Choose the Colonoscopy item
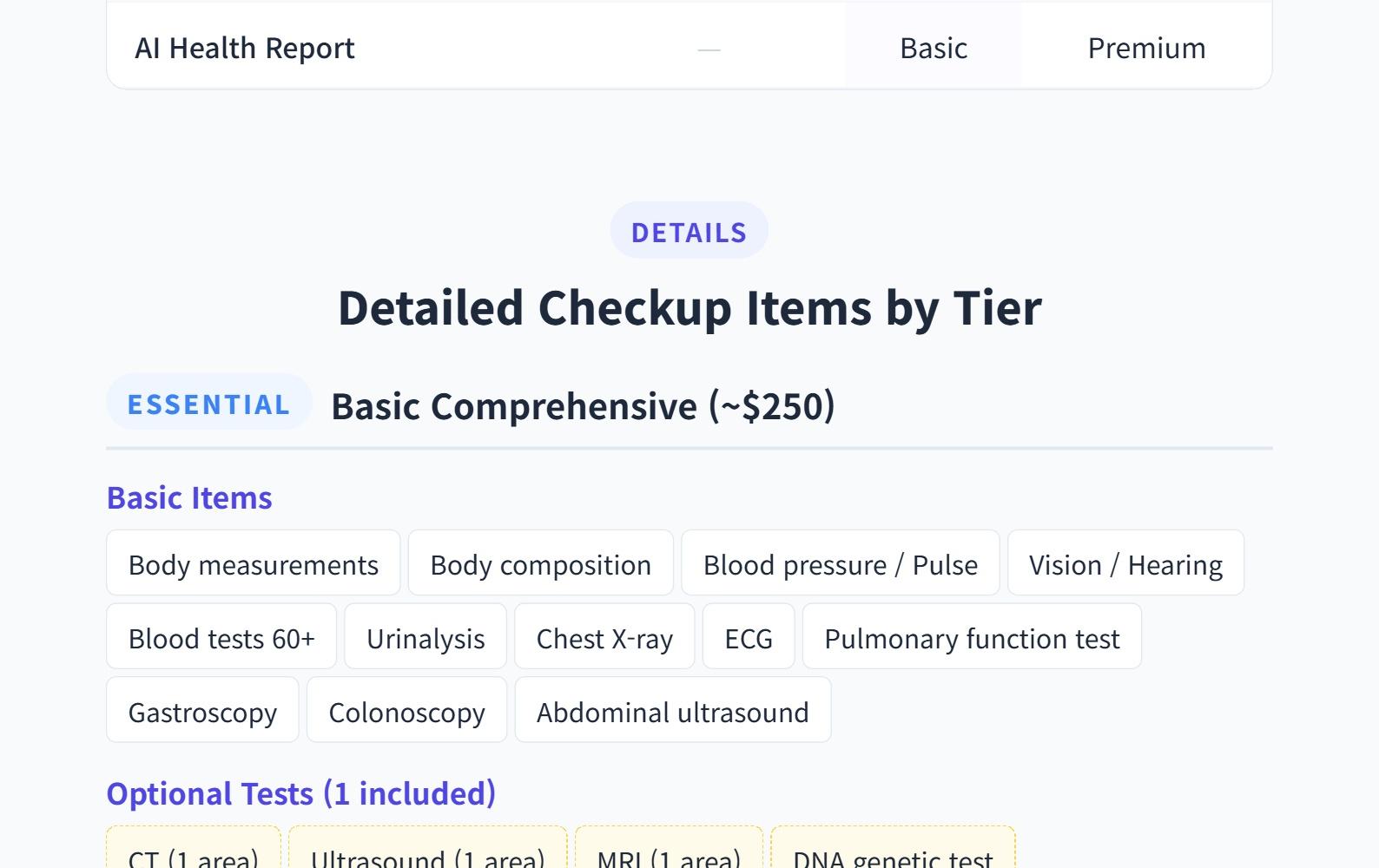 pos(406,712)
